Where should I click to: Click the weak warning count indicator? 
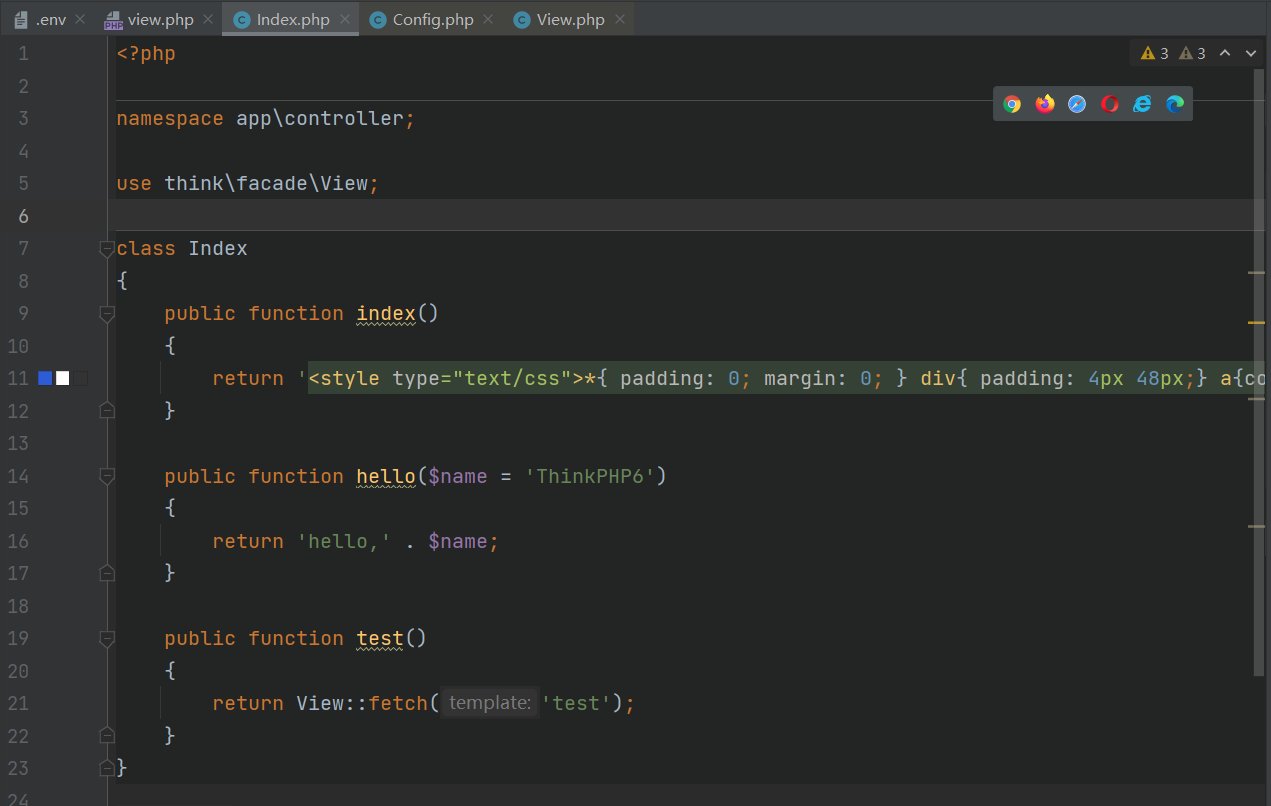point(1192,54)
